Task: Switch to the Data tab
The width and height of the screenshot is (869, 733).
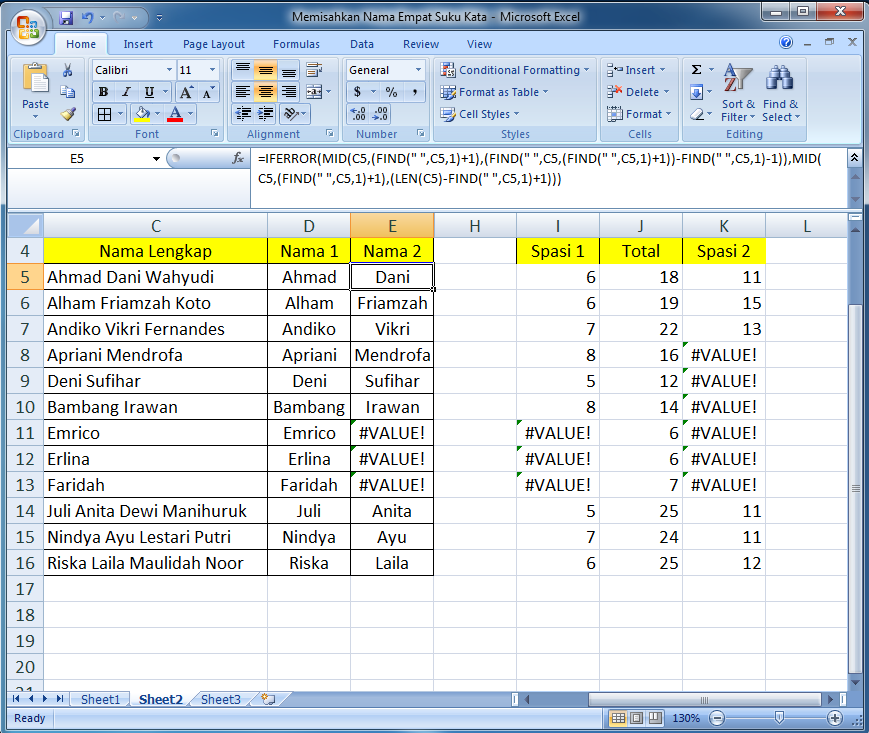Action: 361,44
